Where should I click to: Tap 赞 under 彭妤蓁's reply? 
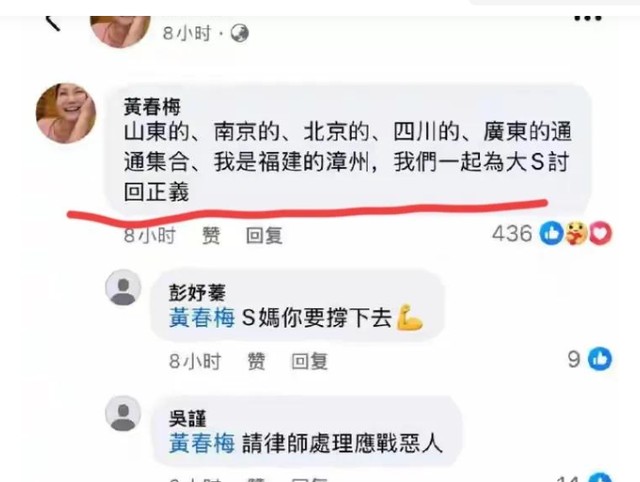click(256, 361)
